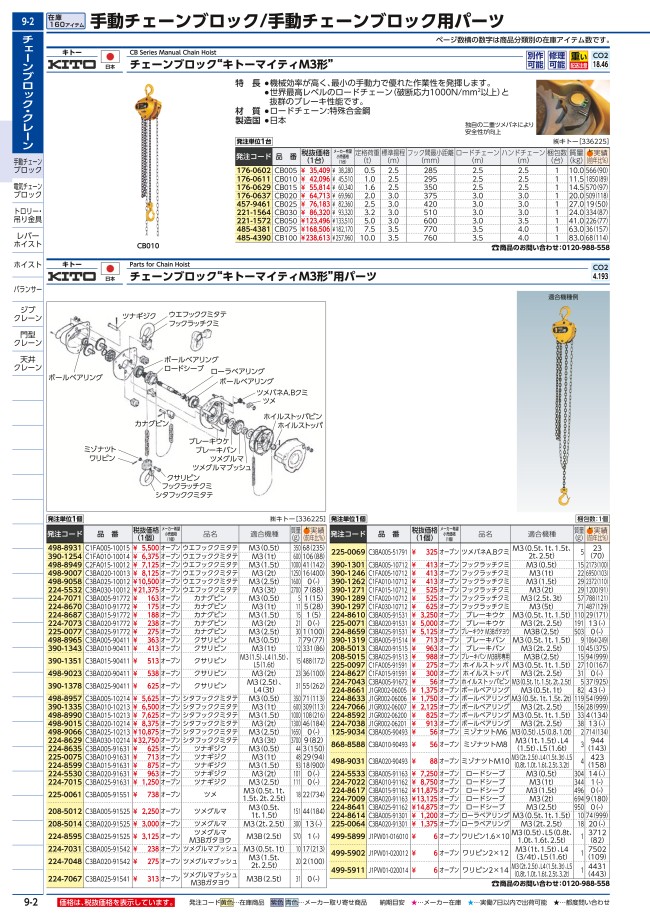Select order code 457-9461 for CB025
This screenshot has width=650, height=919.
(253, 205)
